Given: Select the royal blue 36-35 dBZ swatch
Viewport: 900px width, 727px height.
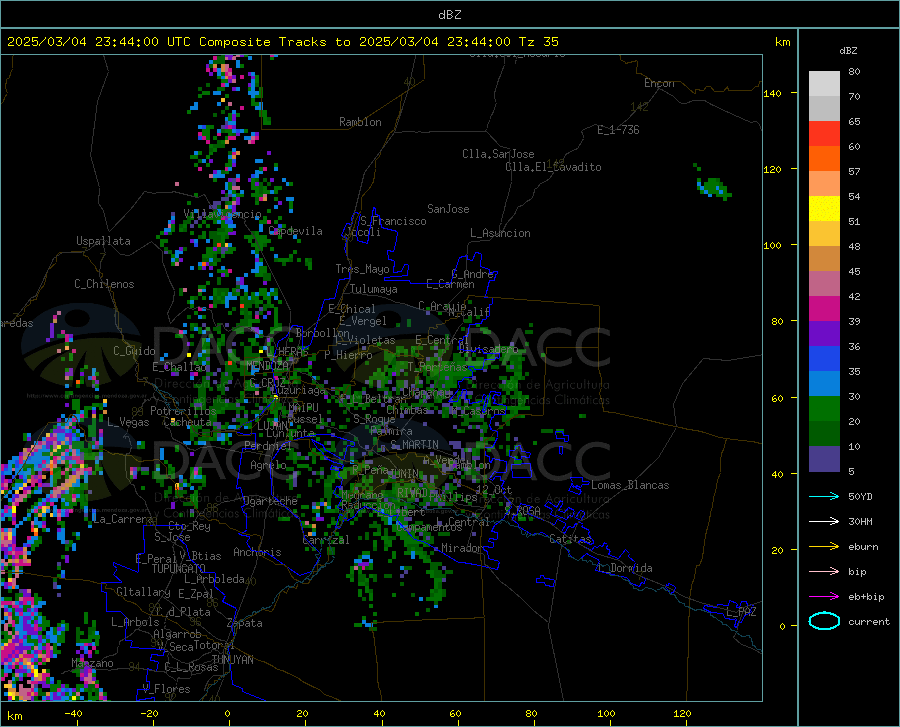Looking at the screenshot, I should [824, 359].
